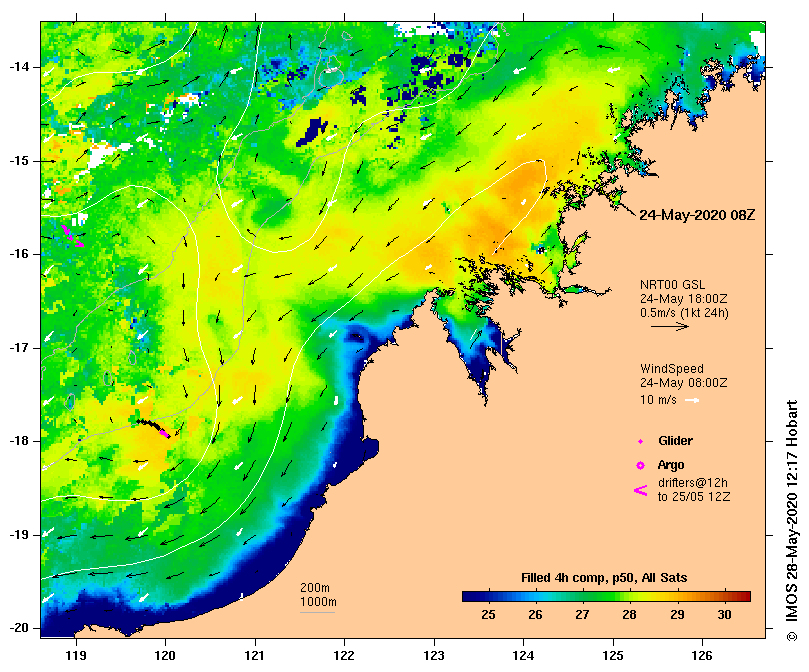The width and height of the screenshot is (809, 672).
Task: Click the '10 m/s' wind scale text
Action: pos(658,400)
